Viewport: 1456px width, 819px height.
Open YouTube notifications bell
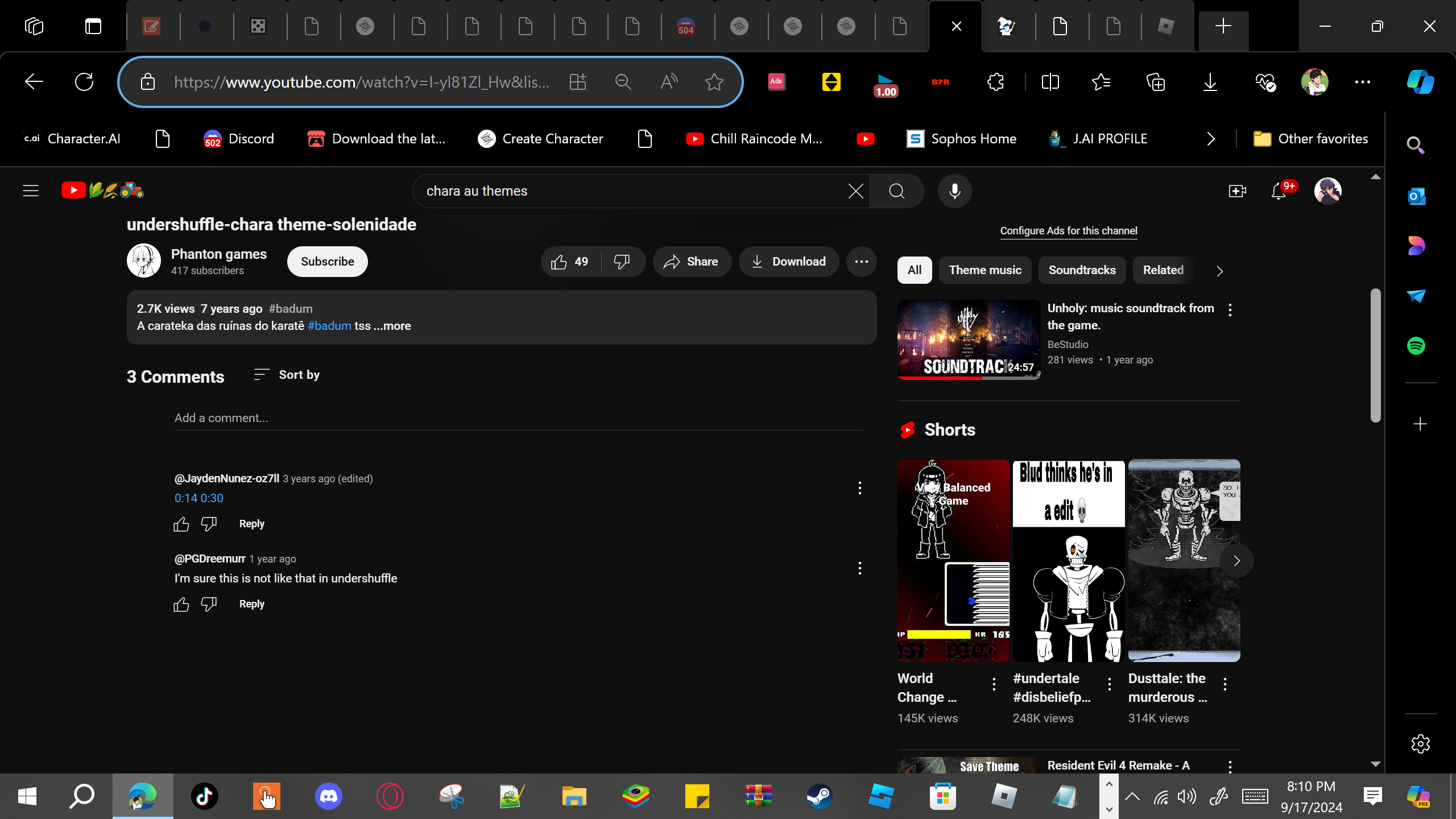tap(1279, 191)
